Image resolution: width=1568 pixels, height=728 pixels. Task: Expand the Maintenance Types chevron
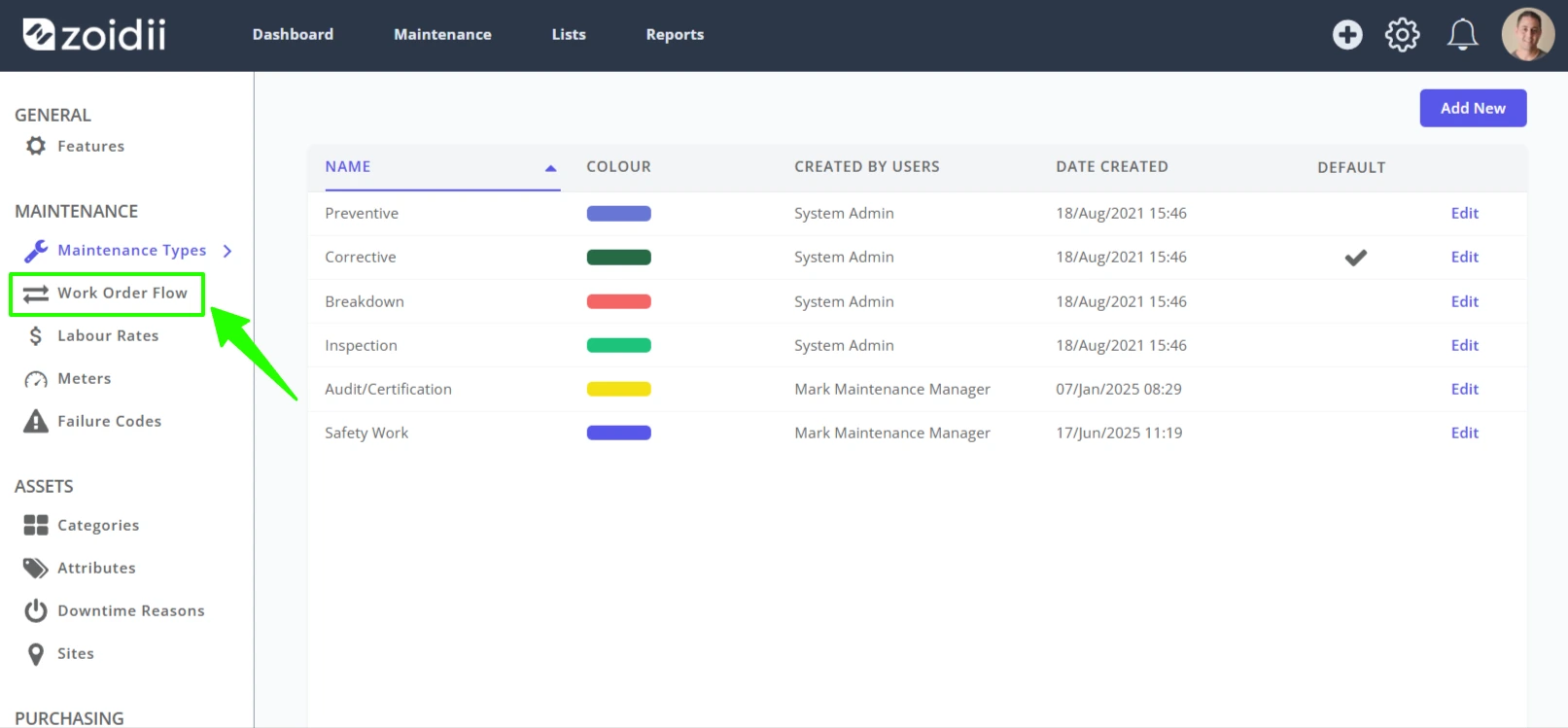(227, 251)
